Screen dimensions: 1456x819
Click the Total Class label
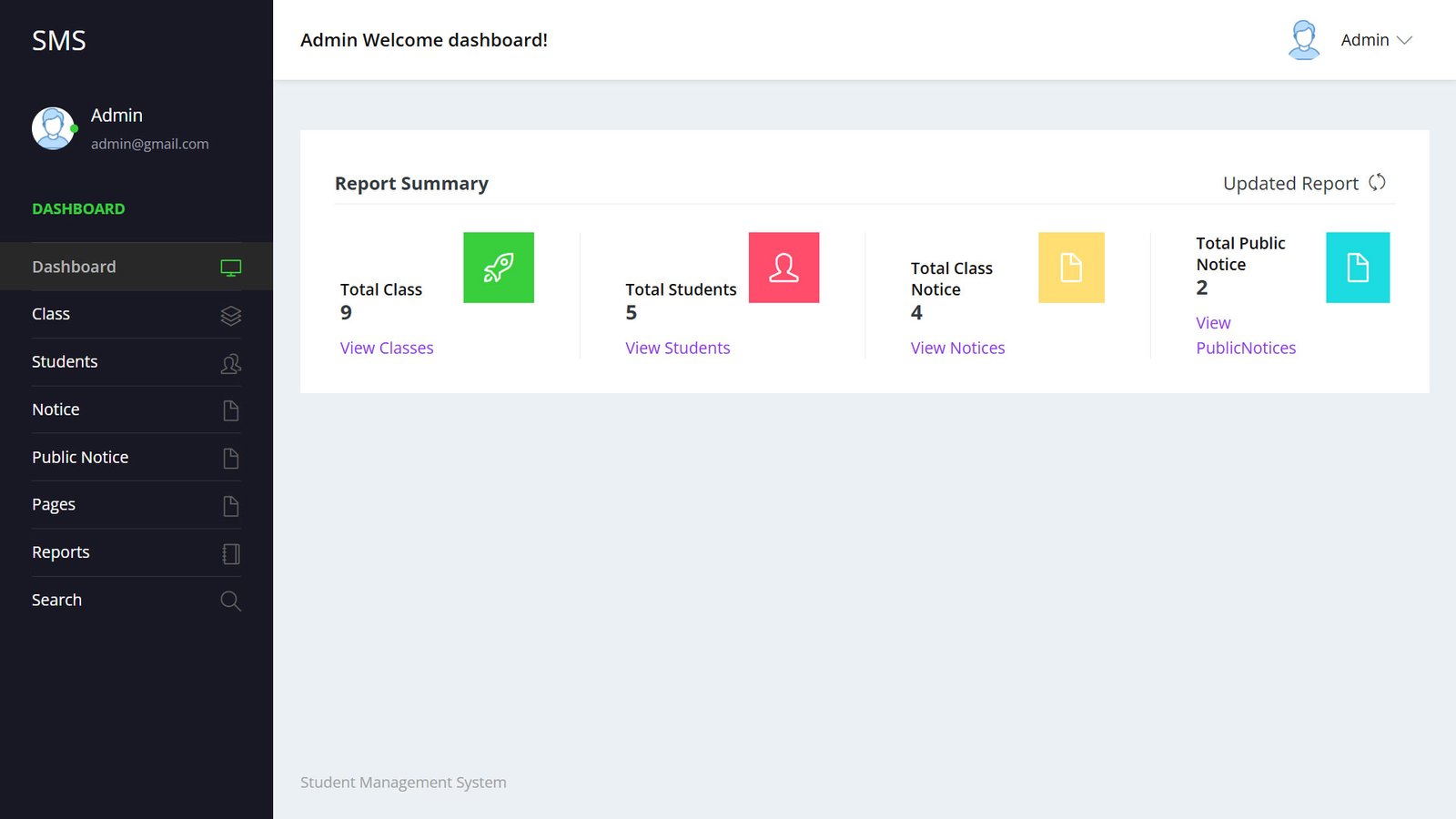pyautogui.click(x=381, y=289)
